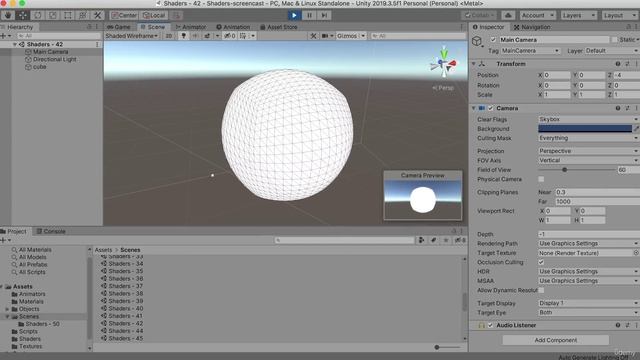Screen dimensions: 640x360
Task: Open Transform component preset icon
Action: point(627,64)
